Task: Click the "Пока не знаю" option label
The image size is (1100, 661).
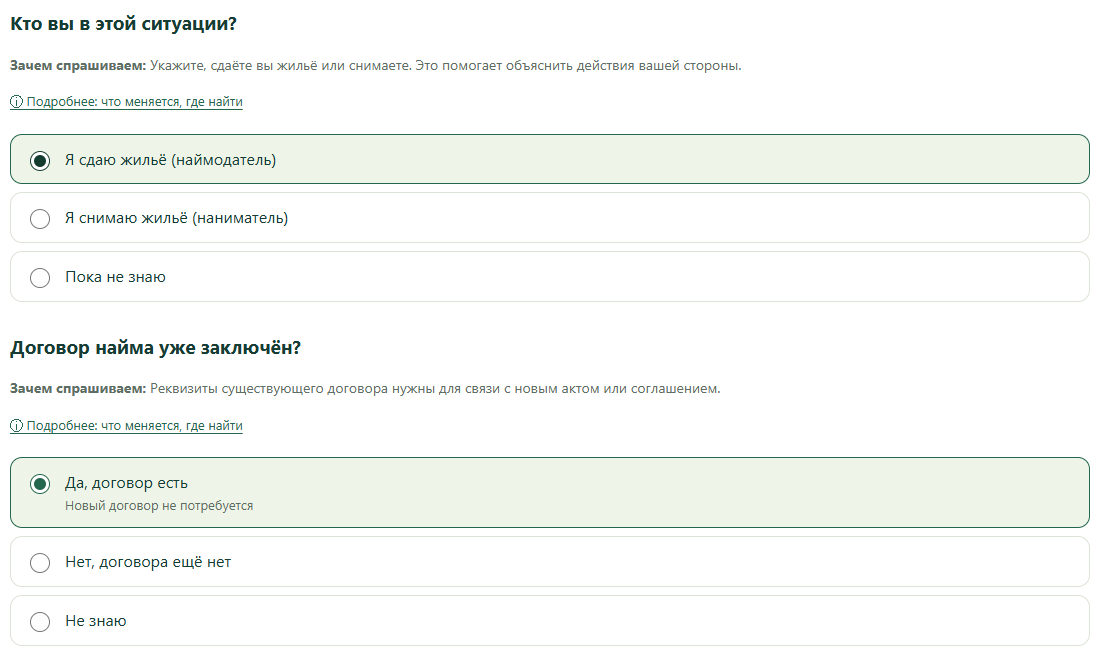Action: point(116,277)
